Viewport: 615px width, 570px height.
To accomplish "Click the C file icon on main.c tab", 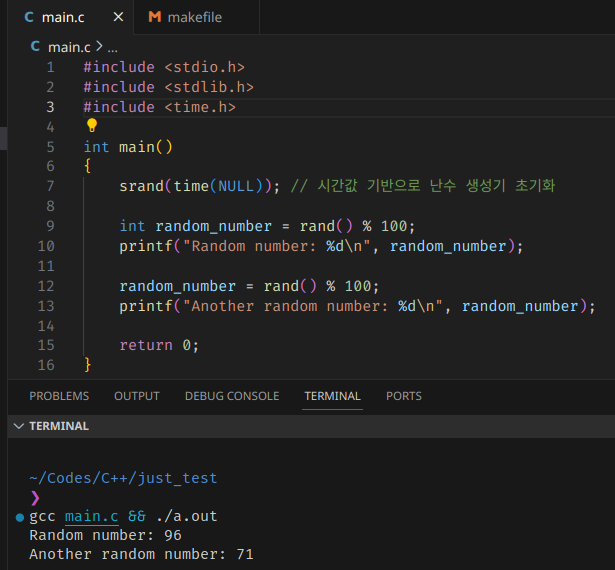I will [x=28, y=18].
